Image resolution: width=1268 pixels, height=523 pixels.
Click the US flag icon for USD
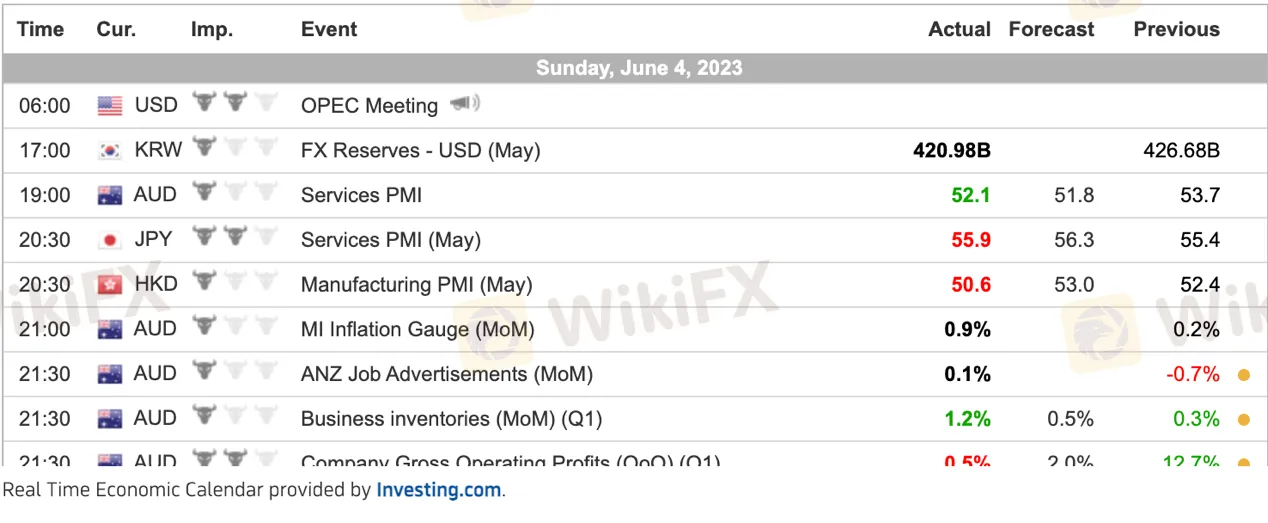[x=110, y=105]
